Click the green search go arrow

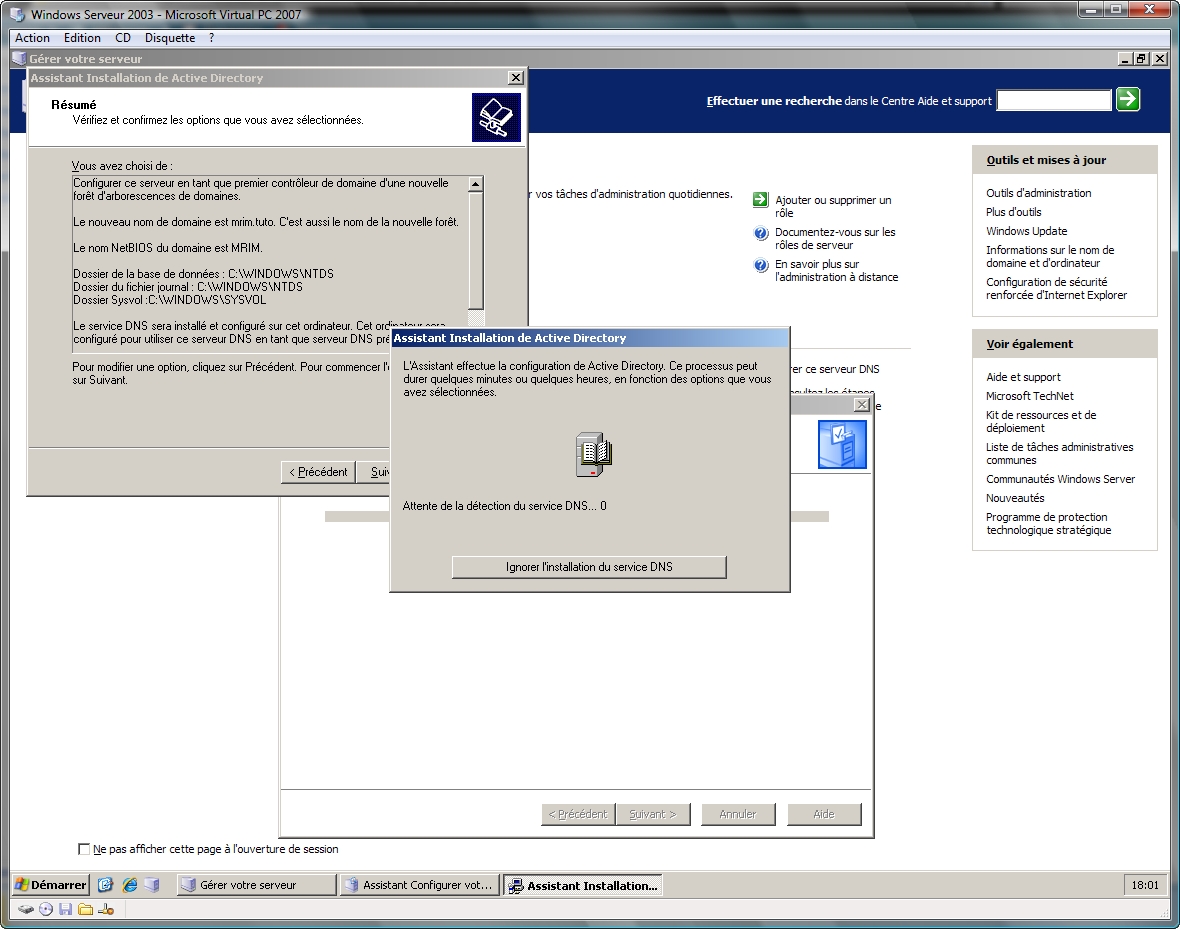pos(1127,99)
